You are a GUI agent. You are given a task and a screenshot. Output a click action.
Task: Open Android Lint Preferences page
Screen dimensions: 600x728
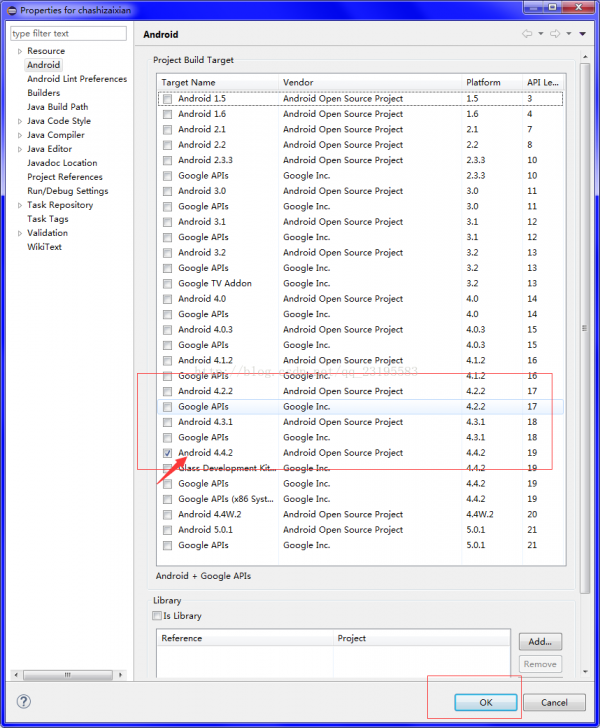[x=77, y=79]
